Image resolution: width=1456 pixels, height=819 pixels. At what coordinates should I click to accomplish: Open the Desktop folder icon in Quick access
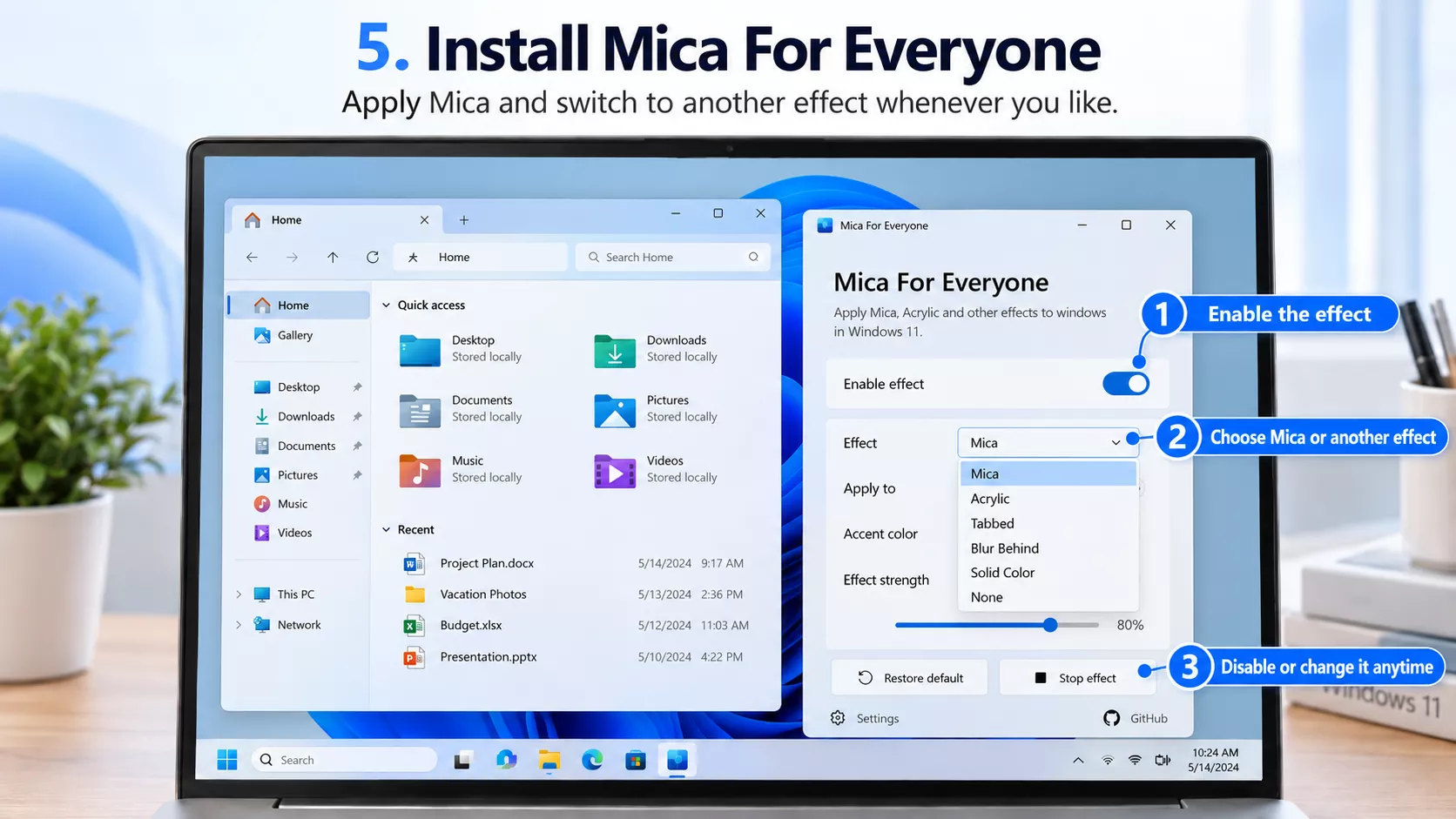coord(420,349)
